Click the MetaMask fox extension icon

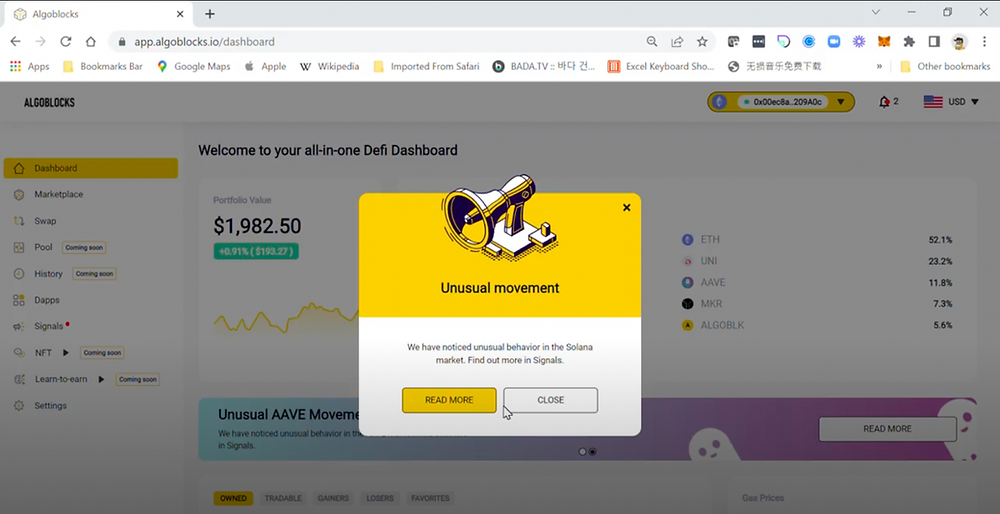(x=884, y=41)
